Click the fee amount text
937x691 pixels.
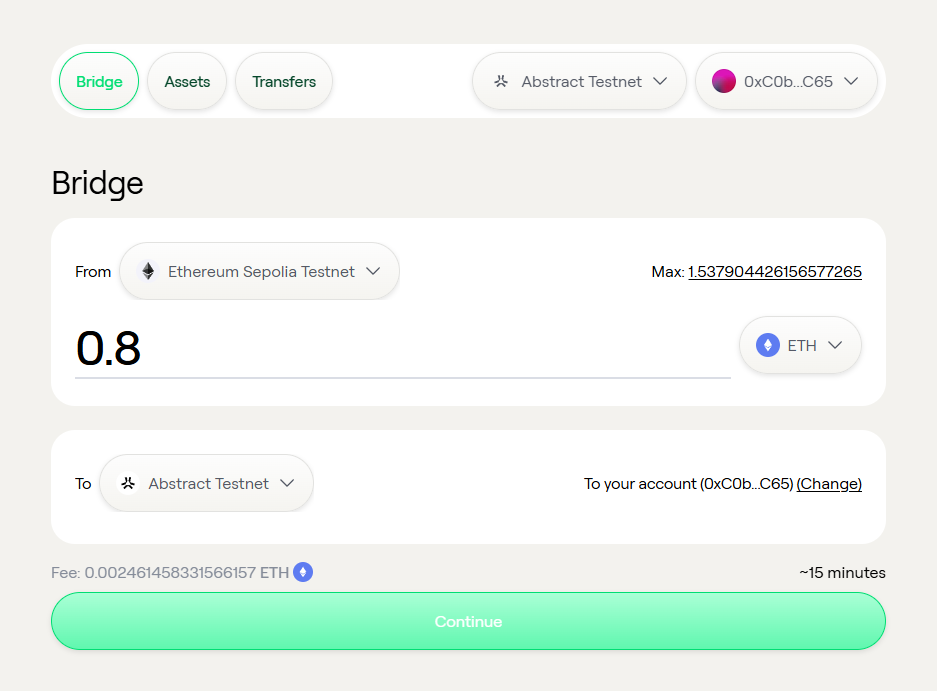point(170,573)
